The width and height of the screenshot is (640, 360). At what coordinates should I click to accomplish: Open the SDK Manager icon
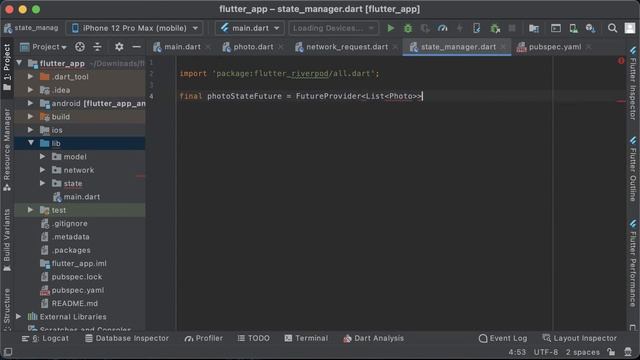[x=591, y=28]
